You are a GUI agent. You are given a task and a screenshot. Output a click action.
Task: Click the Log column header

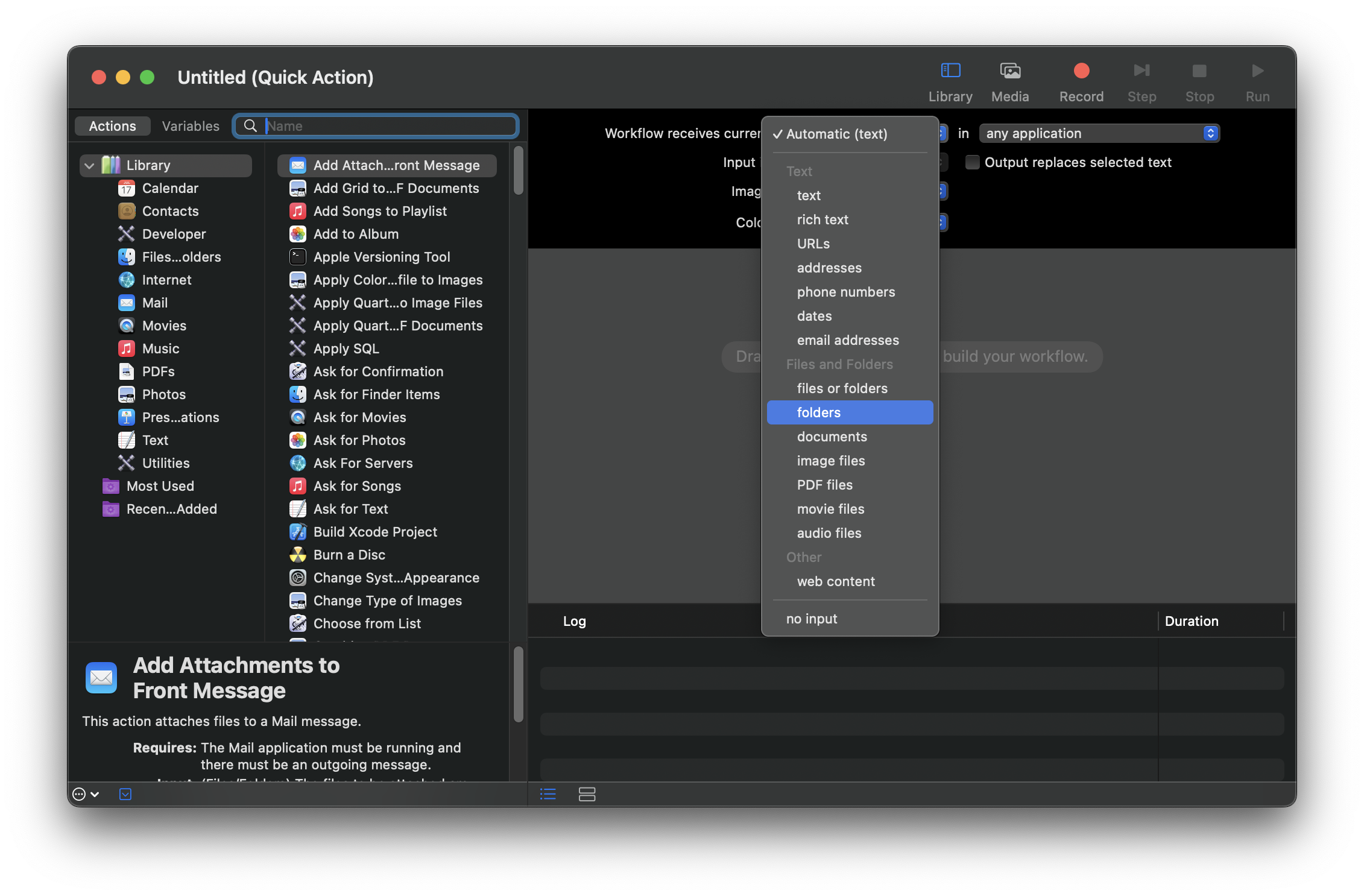pos(574,621)
